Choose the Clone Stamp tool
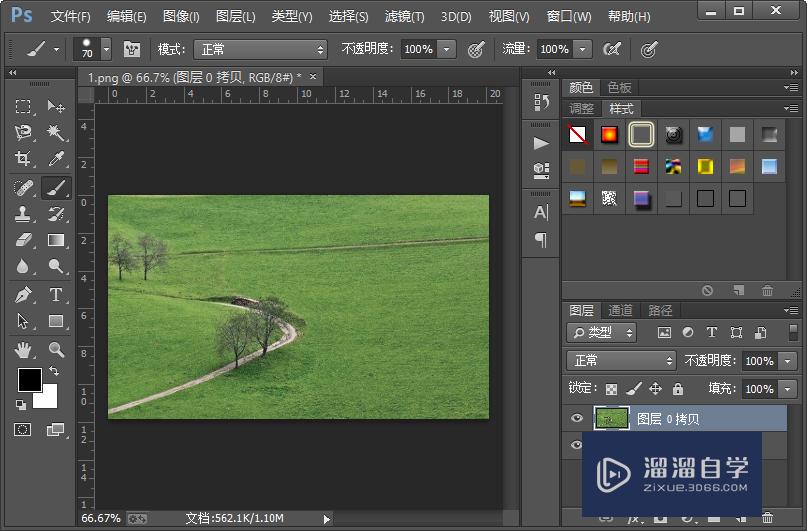The width and height of the screenshot is (807, 531). click(23, 213)
